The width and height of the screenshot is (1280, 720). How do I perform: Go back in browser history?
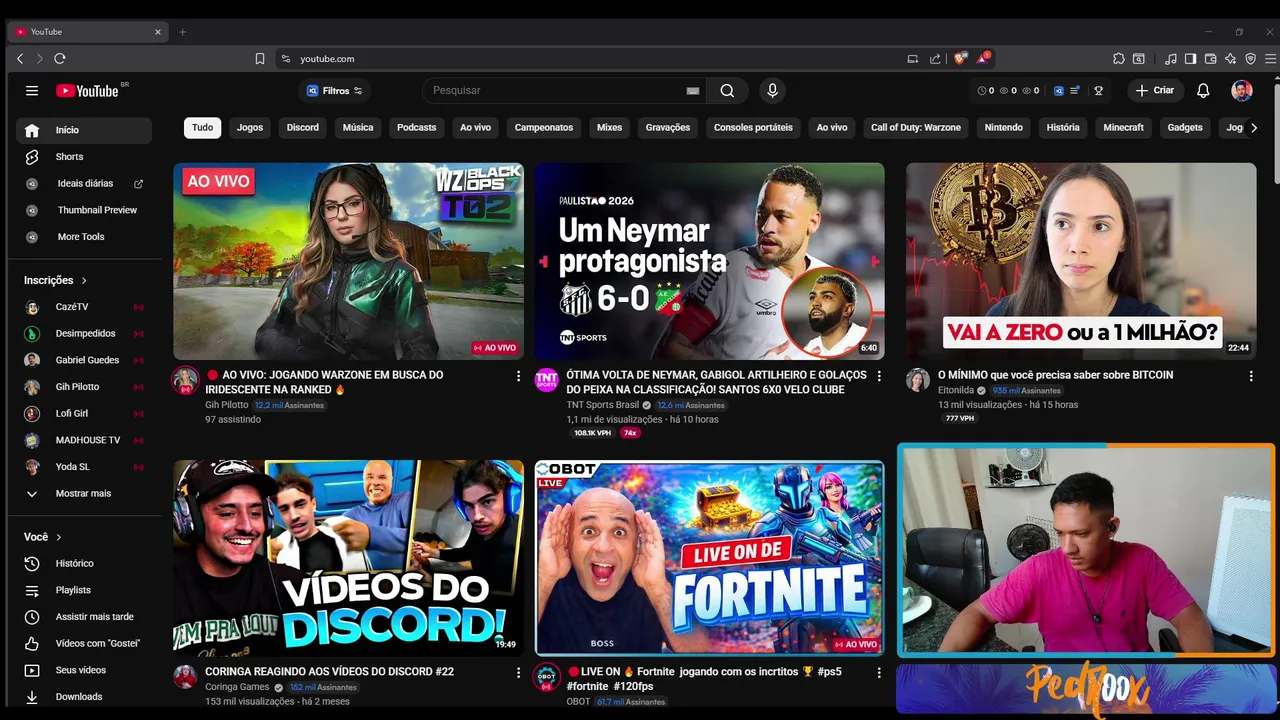(x=20, y=59)
